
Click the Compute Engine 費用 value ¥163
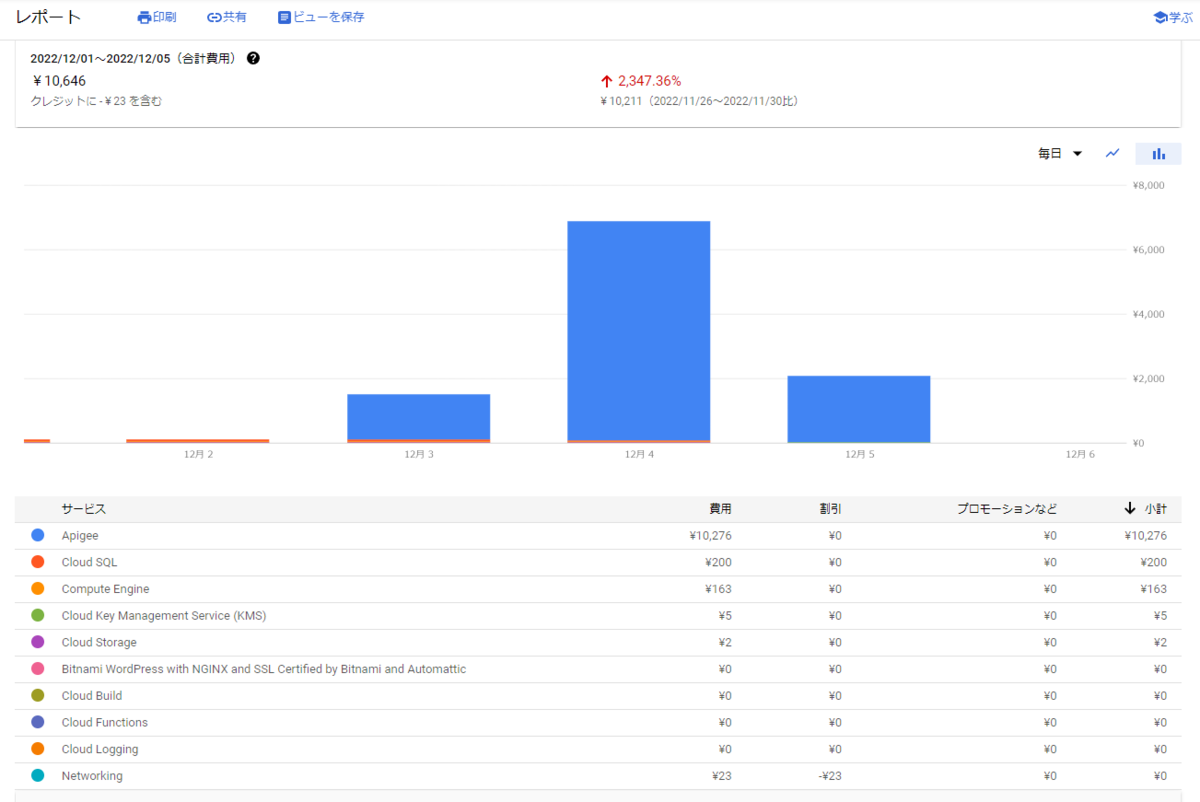pyautogui.click(x=718, y=589)
